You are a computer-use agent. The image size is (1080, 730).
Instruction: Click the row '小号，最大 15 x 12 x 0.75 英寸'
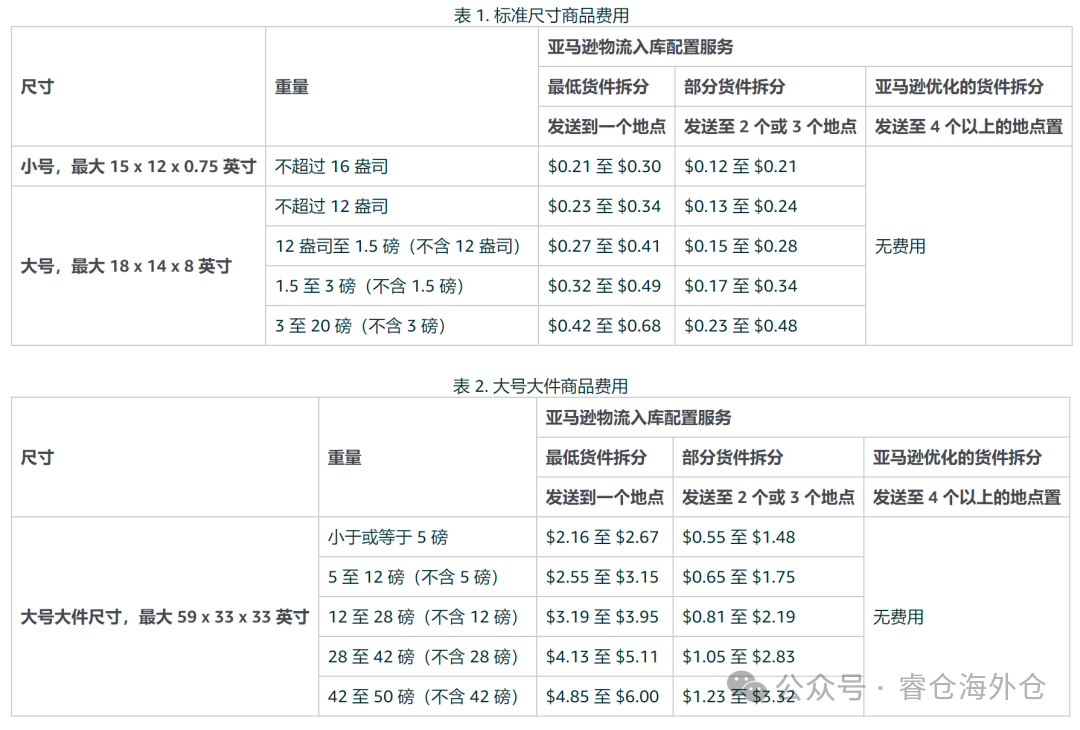pos(138,166)
